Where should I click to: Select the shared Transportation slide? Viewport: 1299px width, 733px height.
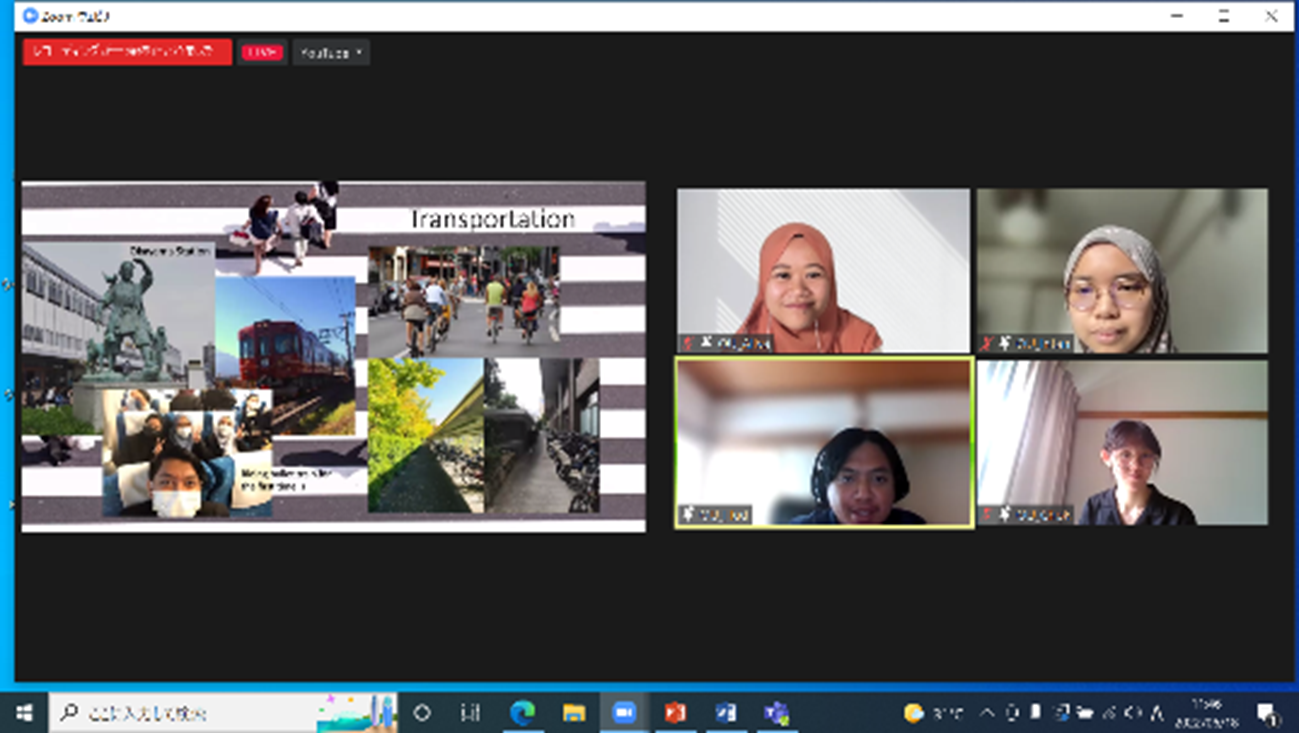(x=333, y=356)
